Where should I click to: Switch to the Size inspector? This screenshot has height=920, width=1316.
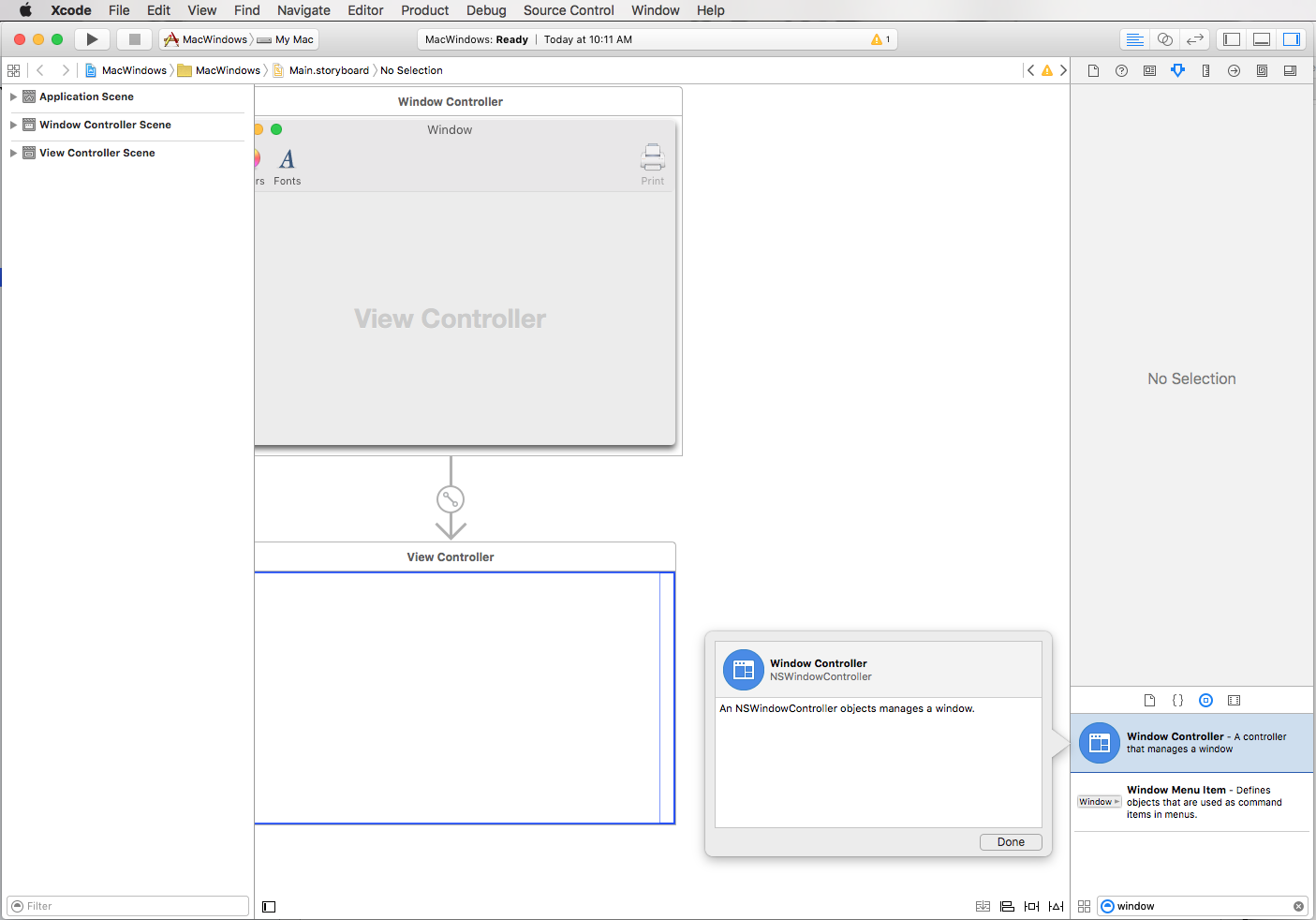(1205, 70)
